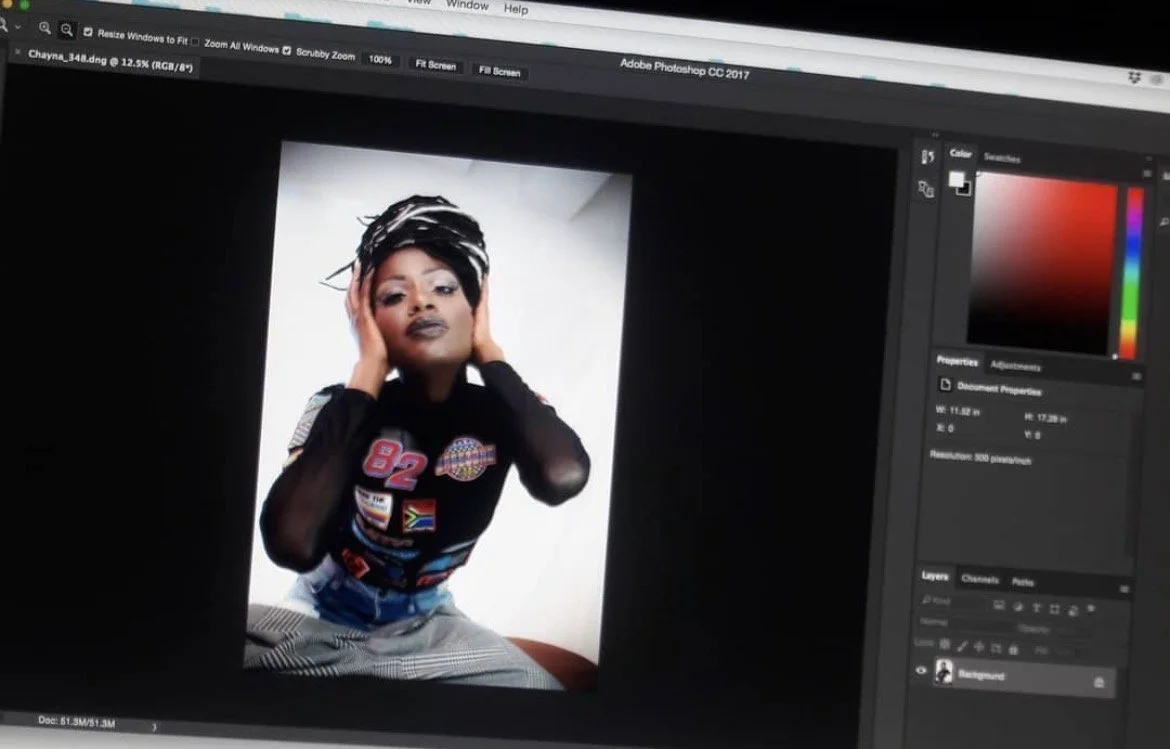This screenshot has height=749, width=1170.
Task: Close the Chayna_348.dng document tab
Action: (16, 51)
